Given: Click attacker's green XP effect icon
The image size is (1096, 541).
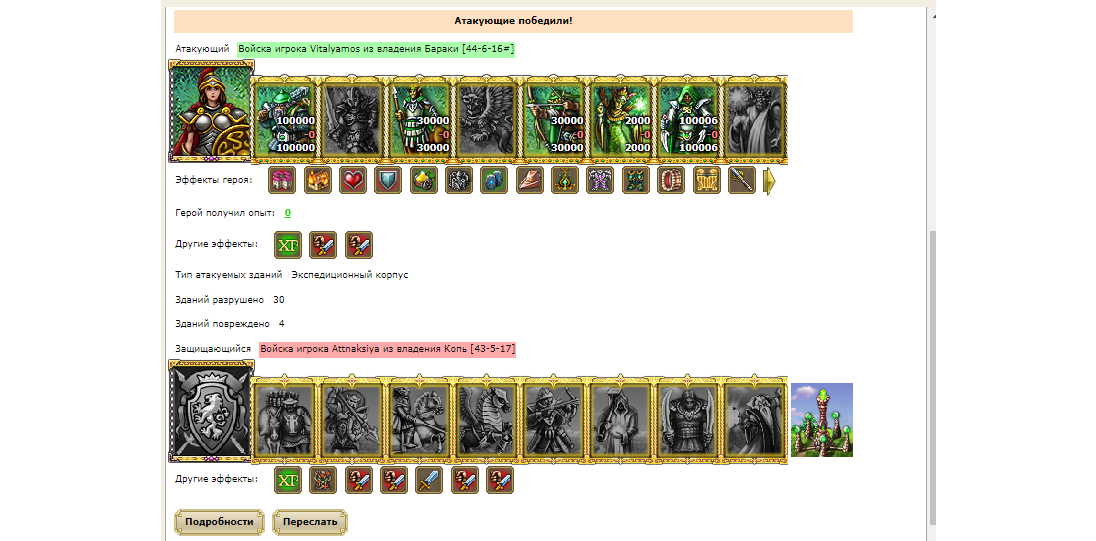Looking at the screenshot, I should point(288,245).
